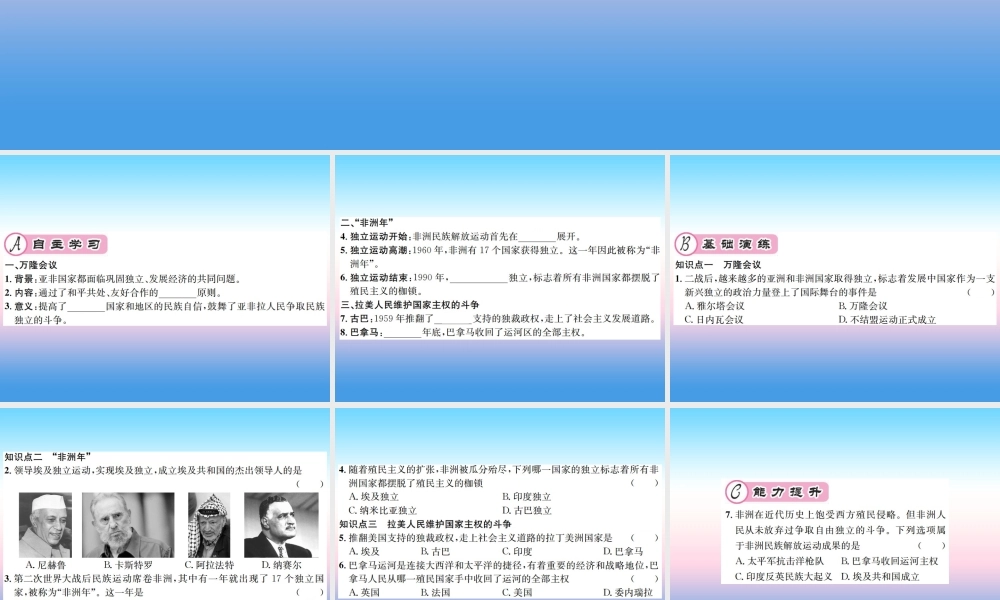Select the heading 一、万隆会议

point(31,265)
